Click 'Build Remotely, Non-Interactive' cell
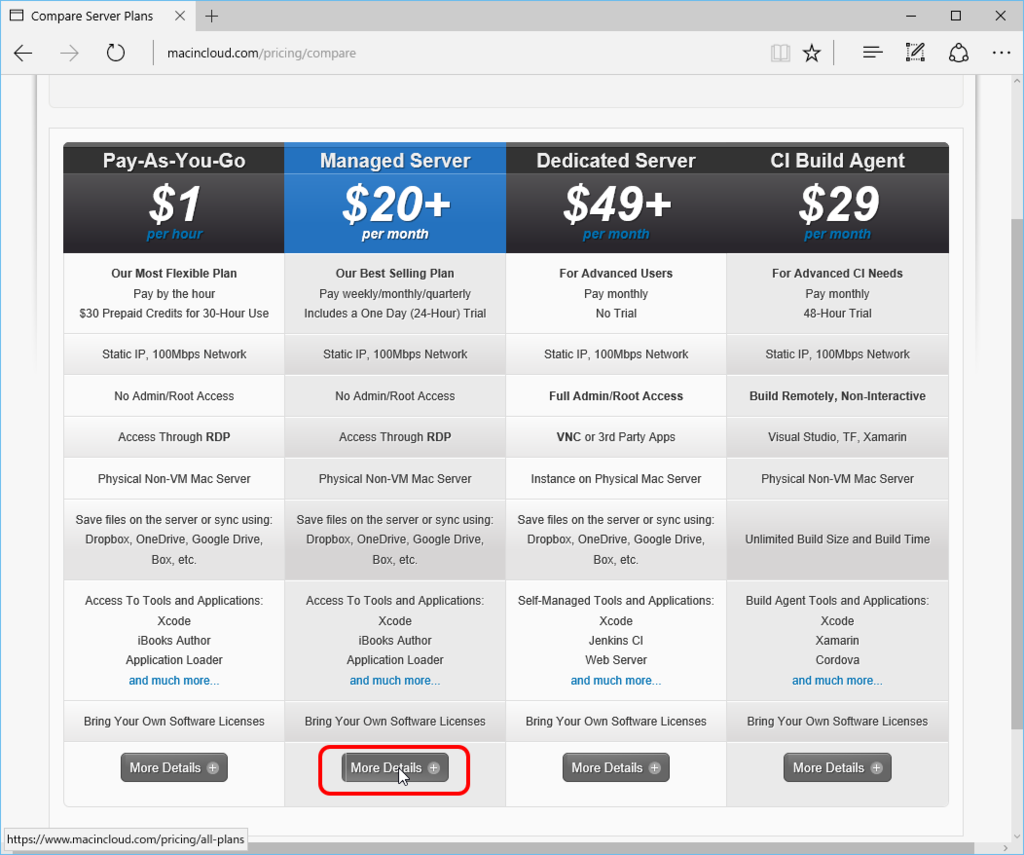The width and height of the screenshot is (1024, 855). tap(837, 396)
